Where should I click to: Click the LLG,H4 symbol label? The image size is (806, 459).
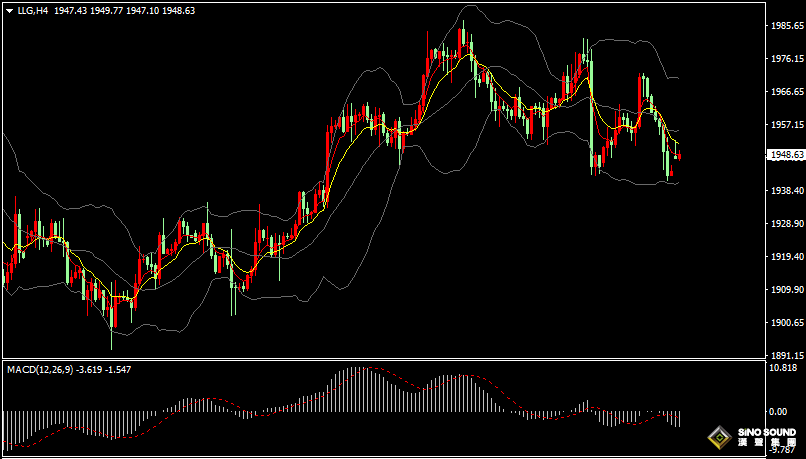click(x=33, y=9)
